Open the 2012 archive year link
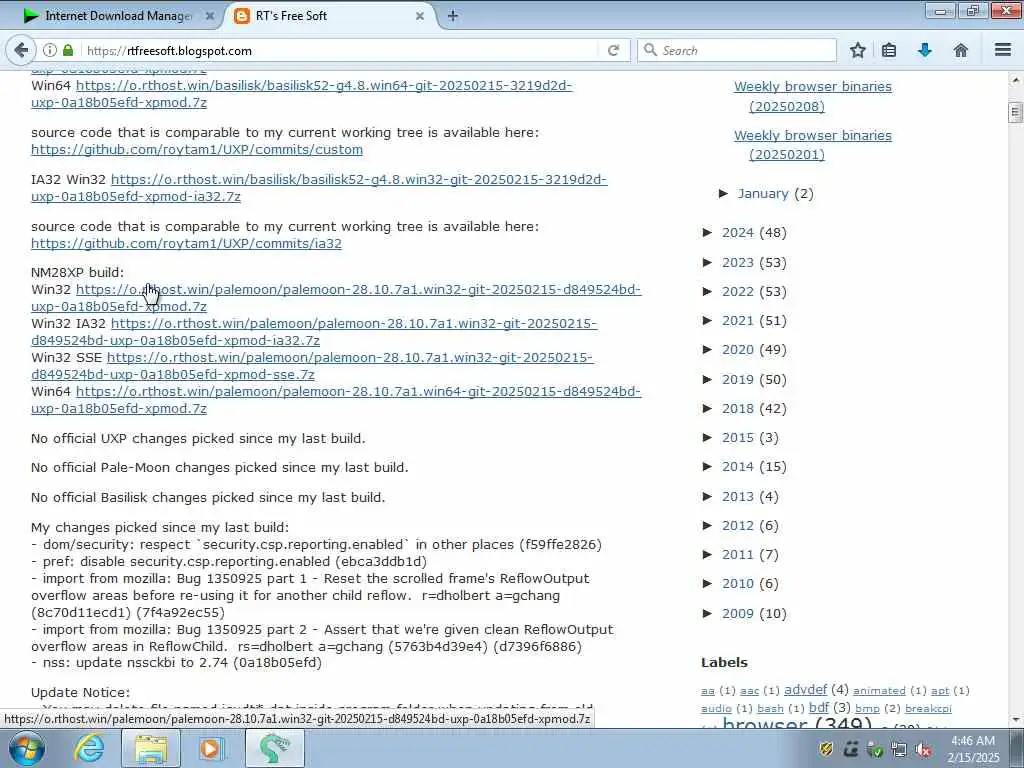Viewport: 1024px width, 768px height. pos(737,525)
